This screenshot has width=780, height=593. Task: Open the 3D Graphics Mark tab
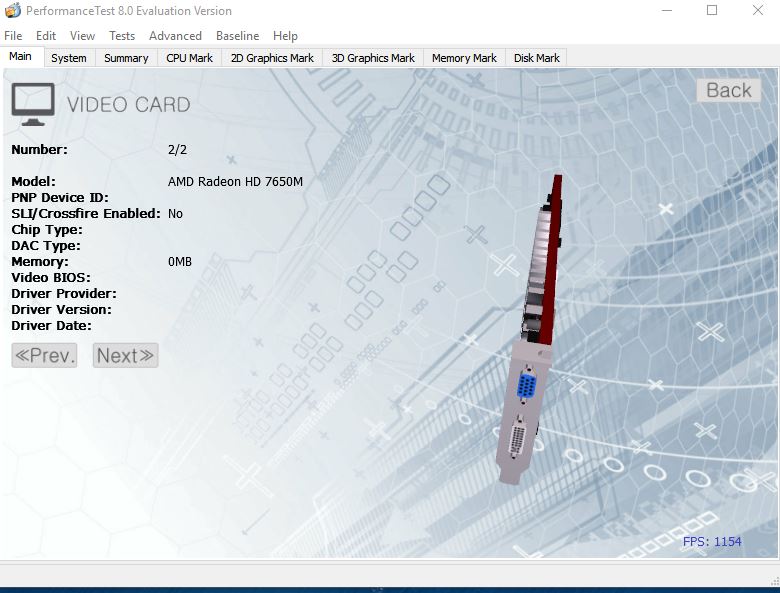coord(373,58)
